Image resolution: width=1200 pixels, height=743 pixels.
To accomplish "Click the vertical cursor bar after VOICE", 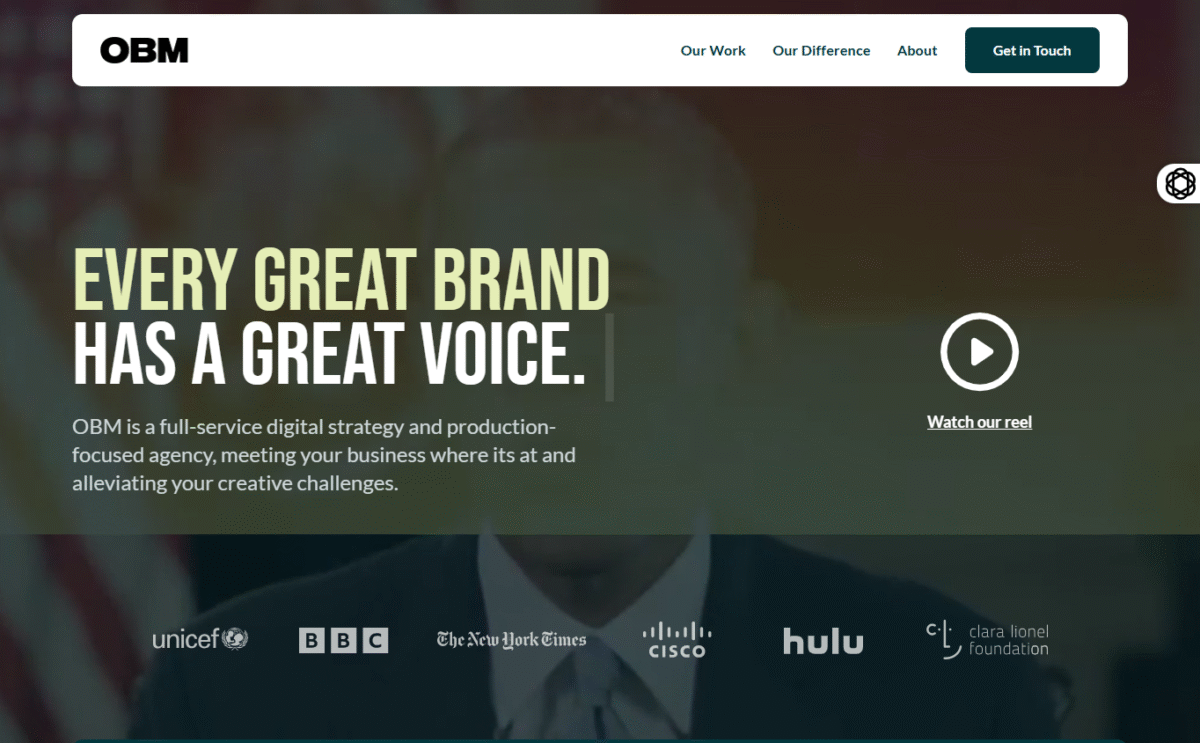I will coord(610,357).
